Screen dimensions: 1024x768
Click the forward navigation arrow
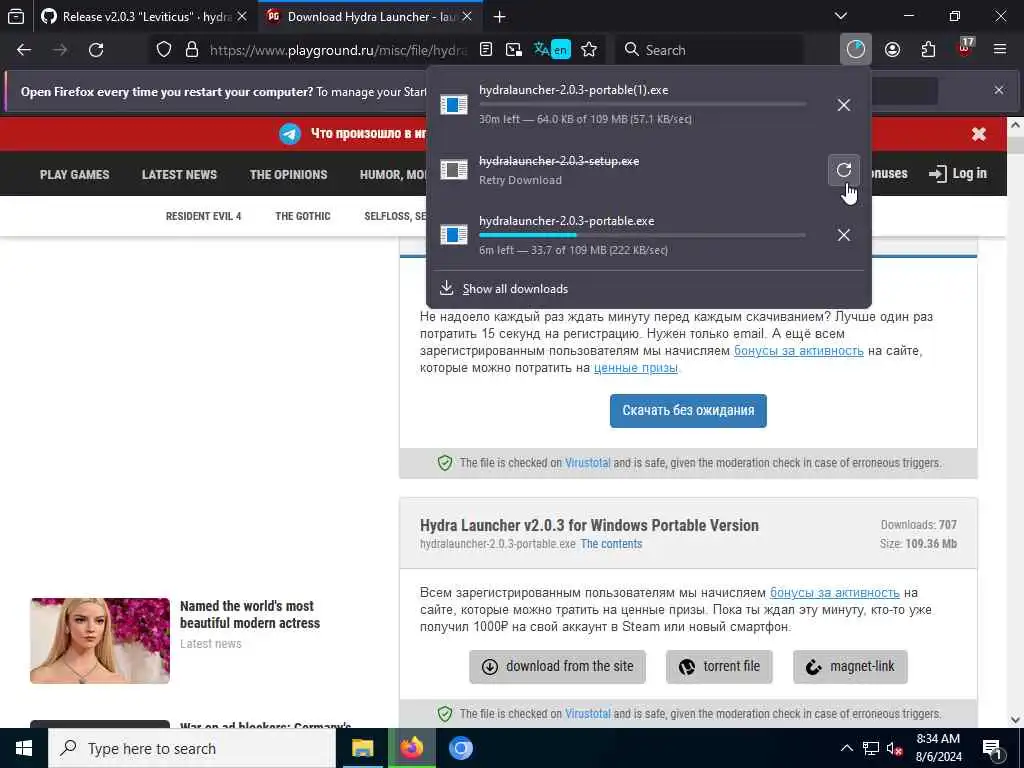tap(60, 50)
